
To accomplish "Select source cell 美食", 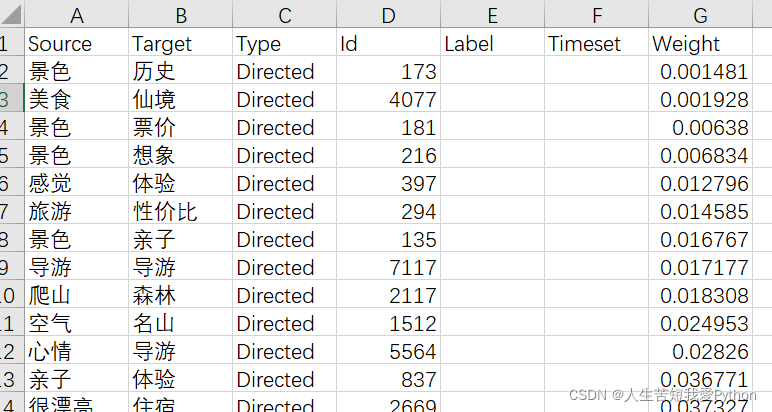I will pos(76,97).
